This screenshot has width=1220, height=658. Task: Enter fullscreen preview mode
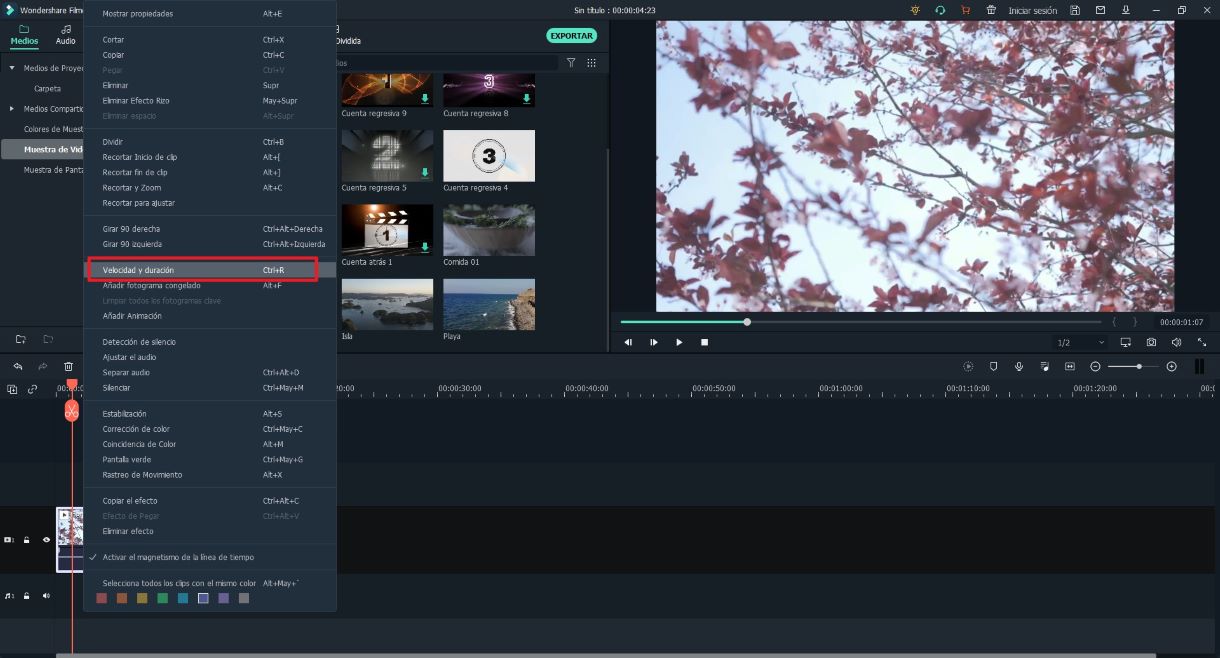coord(1201,342)
